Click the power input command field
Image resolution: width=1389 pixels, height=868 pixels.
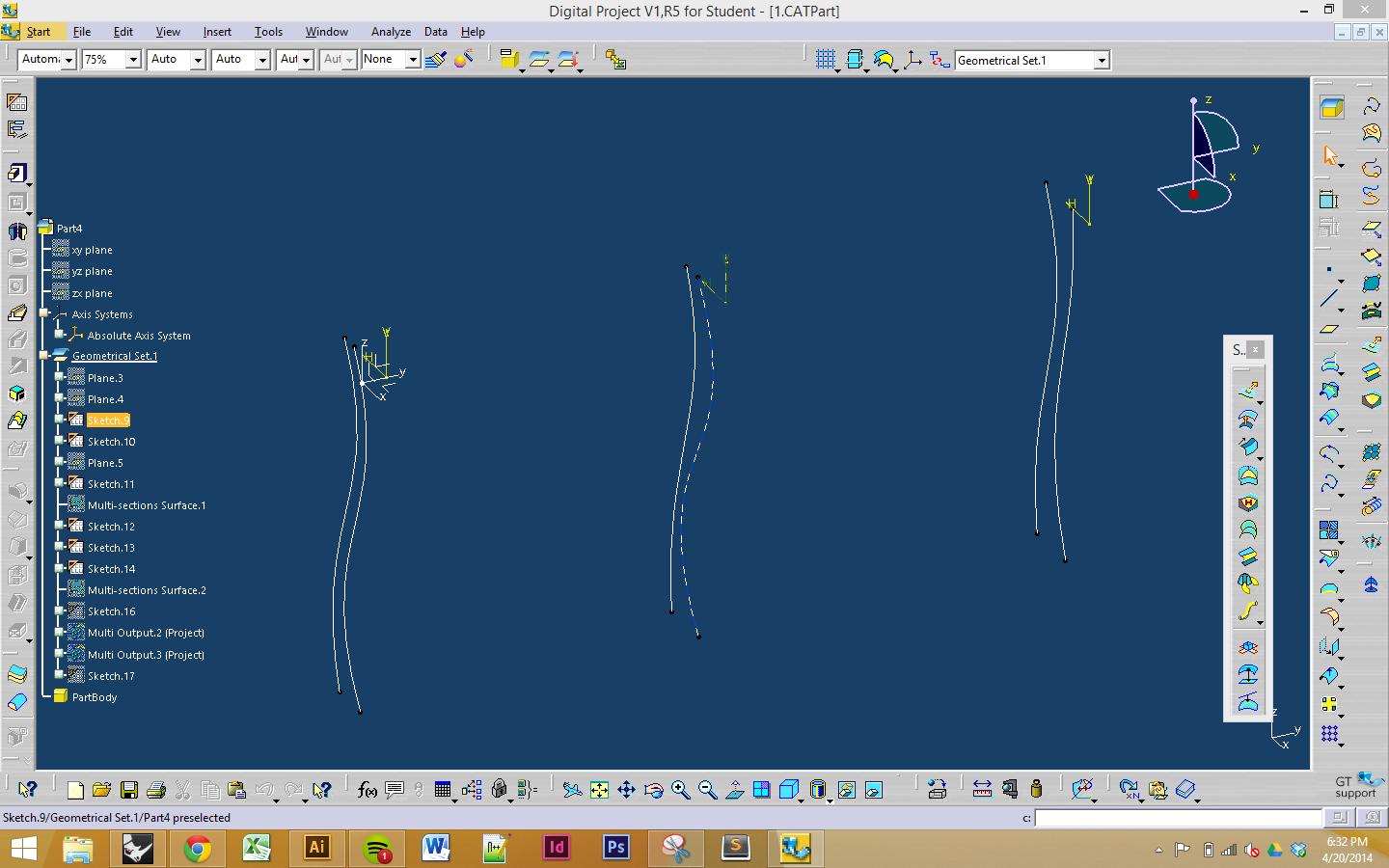click(x=1178, y=818)
